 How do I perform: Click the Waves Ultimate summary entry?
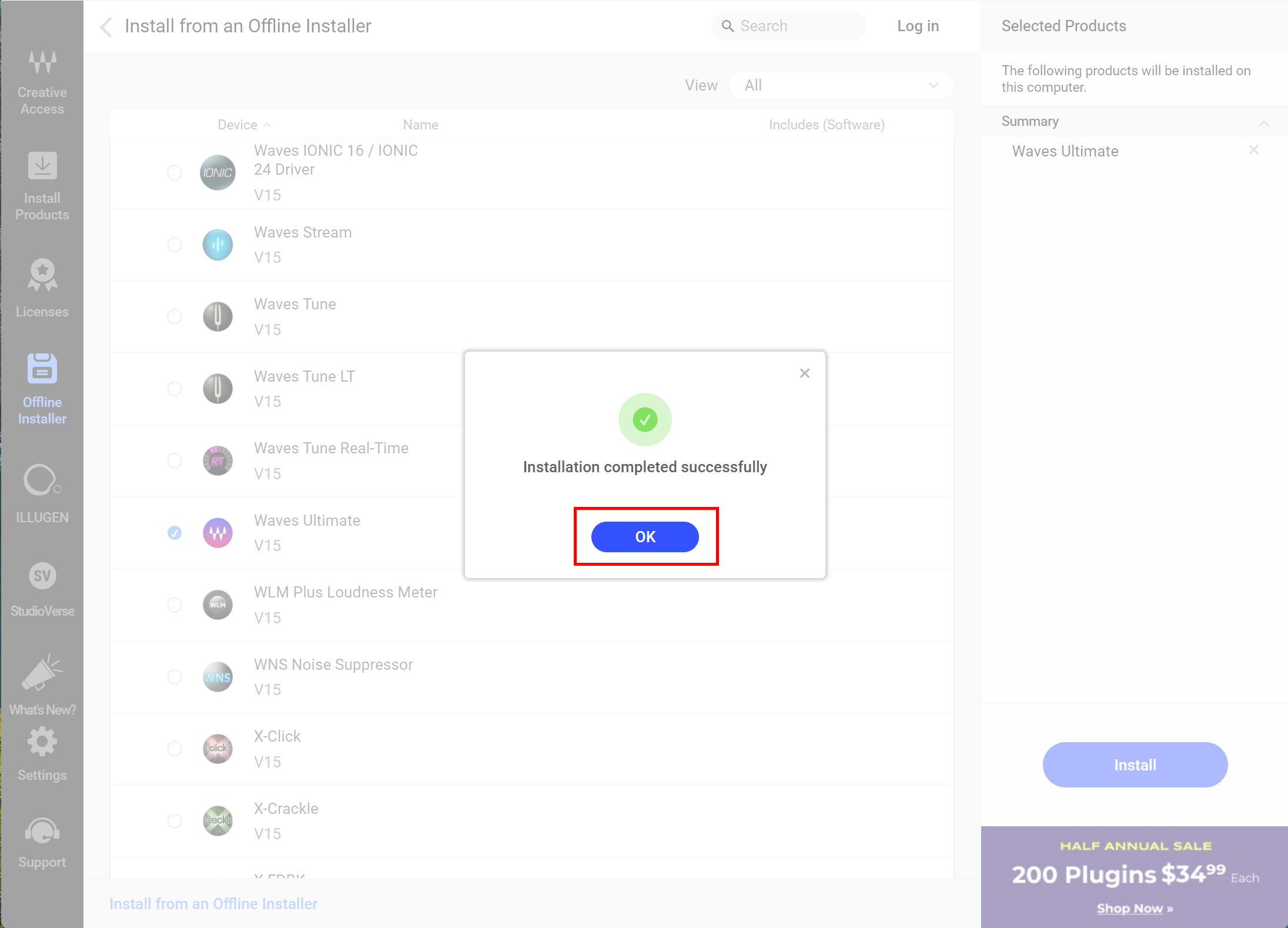tap(1065, 151)
